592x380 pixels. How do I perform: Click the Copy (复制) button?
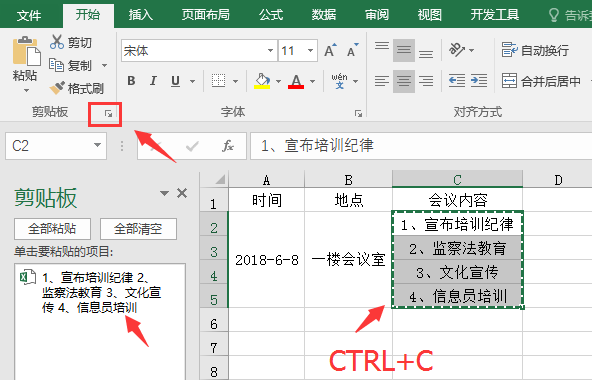(71, 65)
